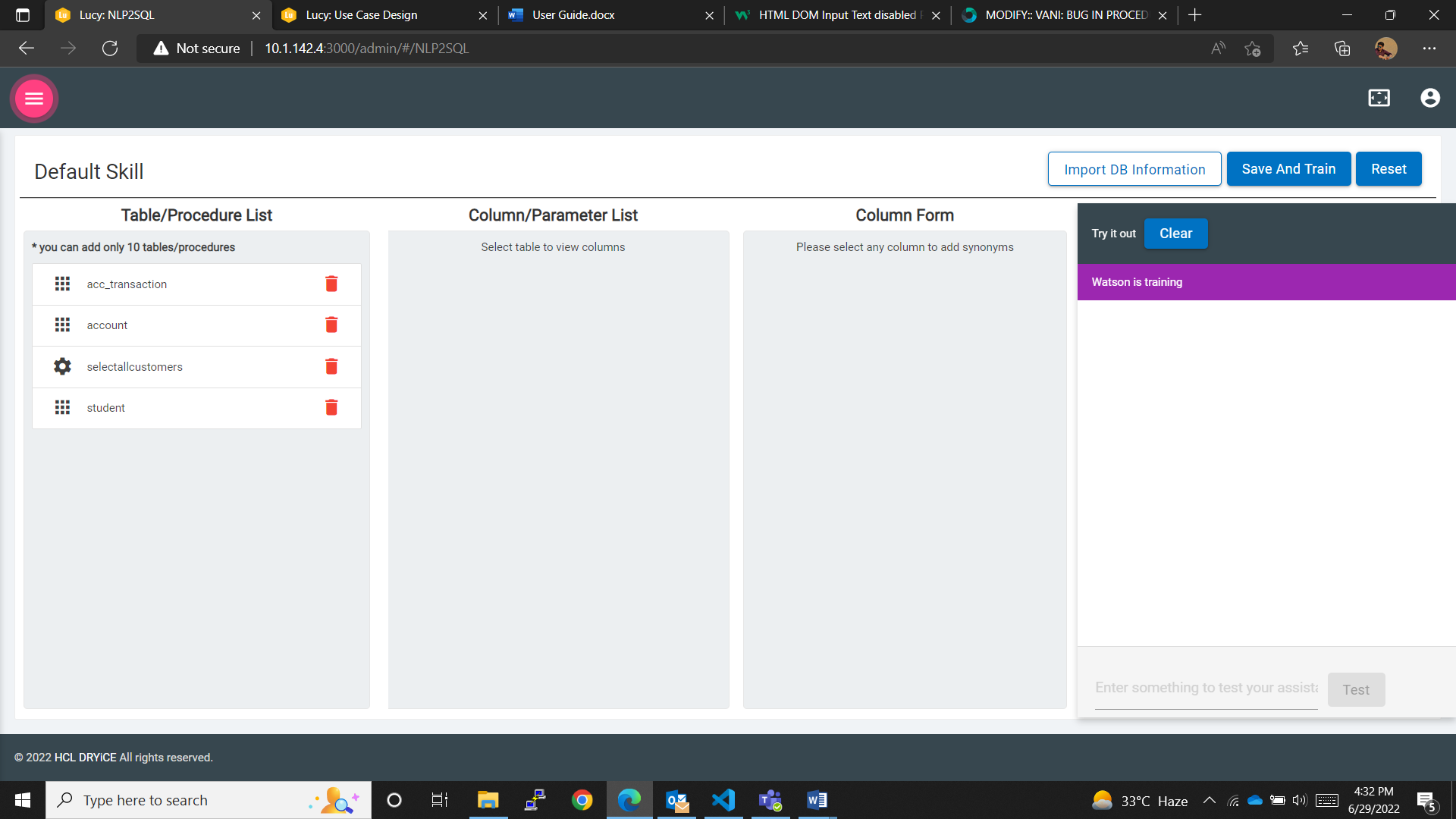The width and height of the screenshot is (1456, 819).
Task: Clear the Try it out chat
Action: [1175, 234]
